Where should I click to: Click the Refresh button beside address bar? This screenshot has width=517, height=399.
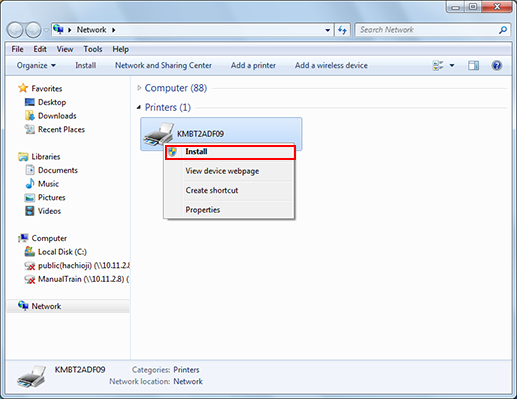coord(342,30)
